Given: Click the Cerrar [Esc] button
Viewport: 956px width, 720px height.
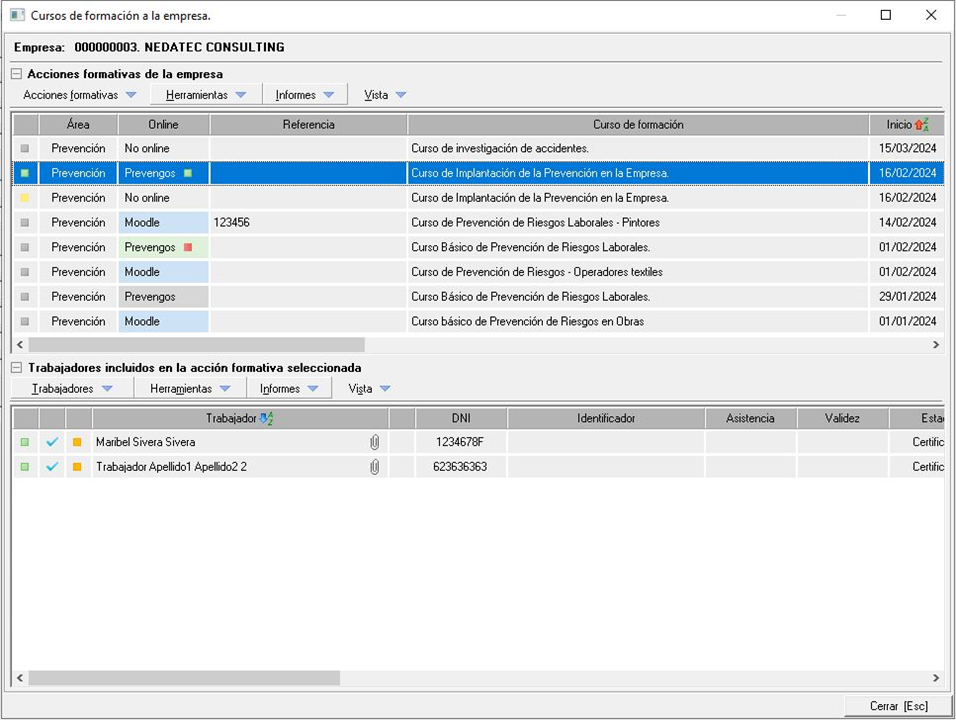Looking at the screenshot, I should pos(898,706).
